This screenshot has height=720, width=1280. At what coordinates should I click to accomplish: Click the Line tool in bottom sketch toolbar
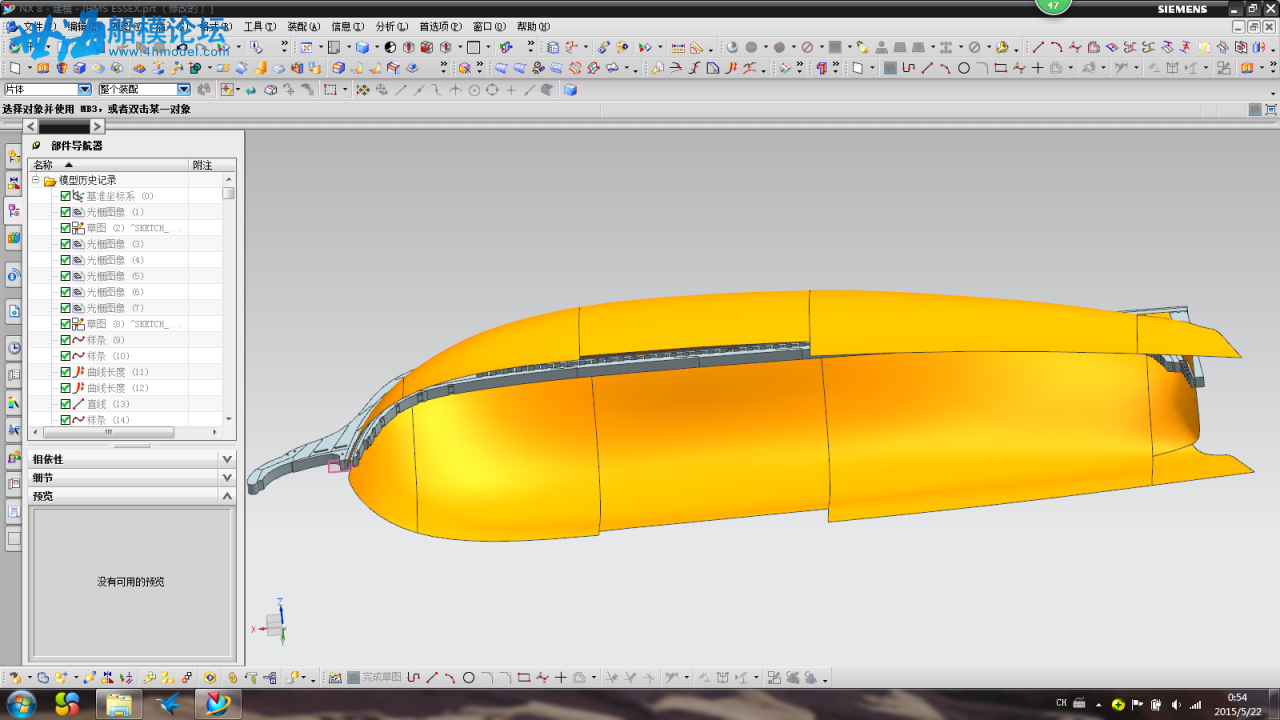click(432, 677)
